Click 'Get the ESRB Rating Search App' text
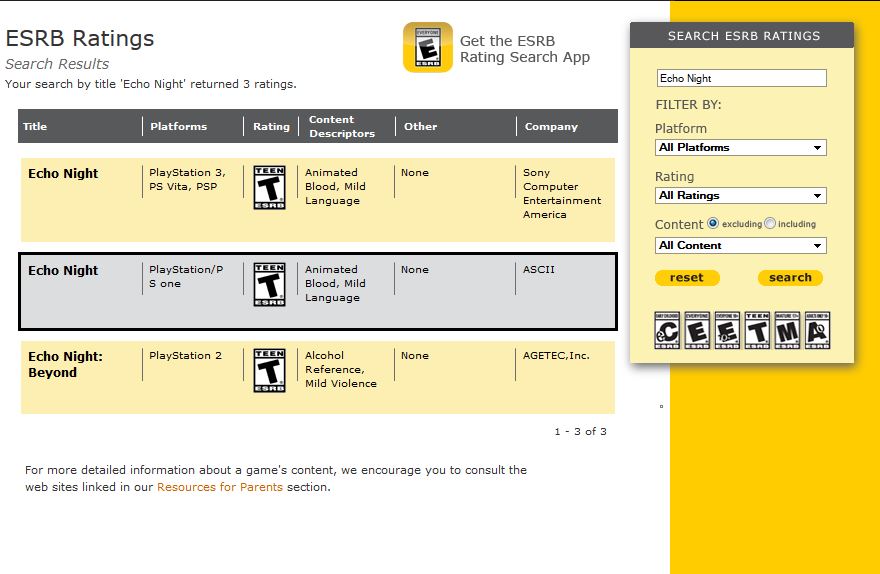The width and height of the screenshot is (880, 574). [x=525, y=49]
